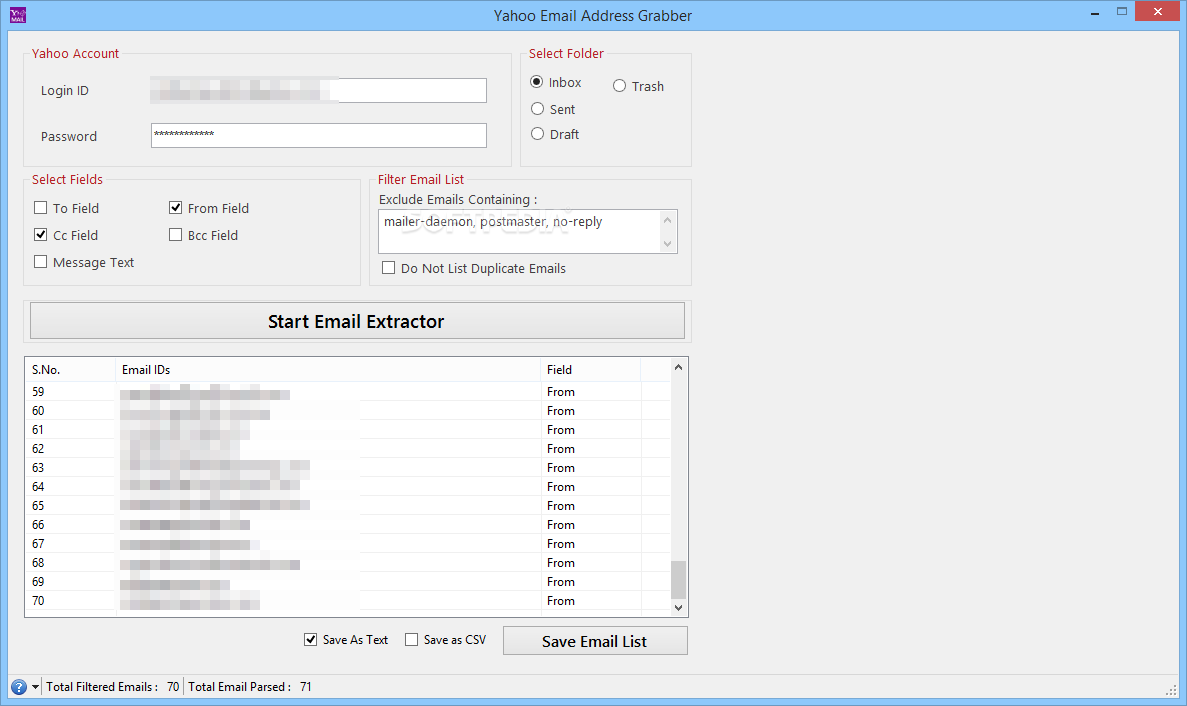Click the exclude textbox scroll up arrow

click(x=667, y=220)
